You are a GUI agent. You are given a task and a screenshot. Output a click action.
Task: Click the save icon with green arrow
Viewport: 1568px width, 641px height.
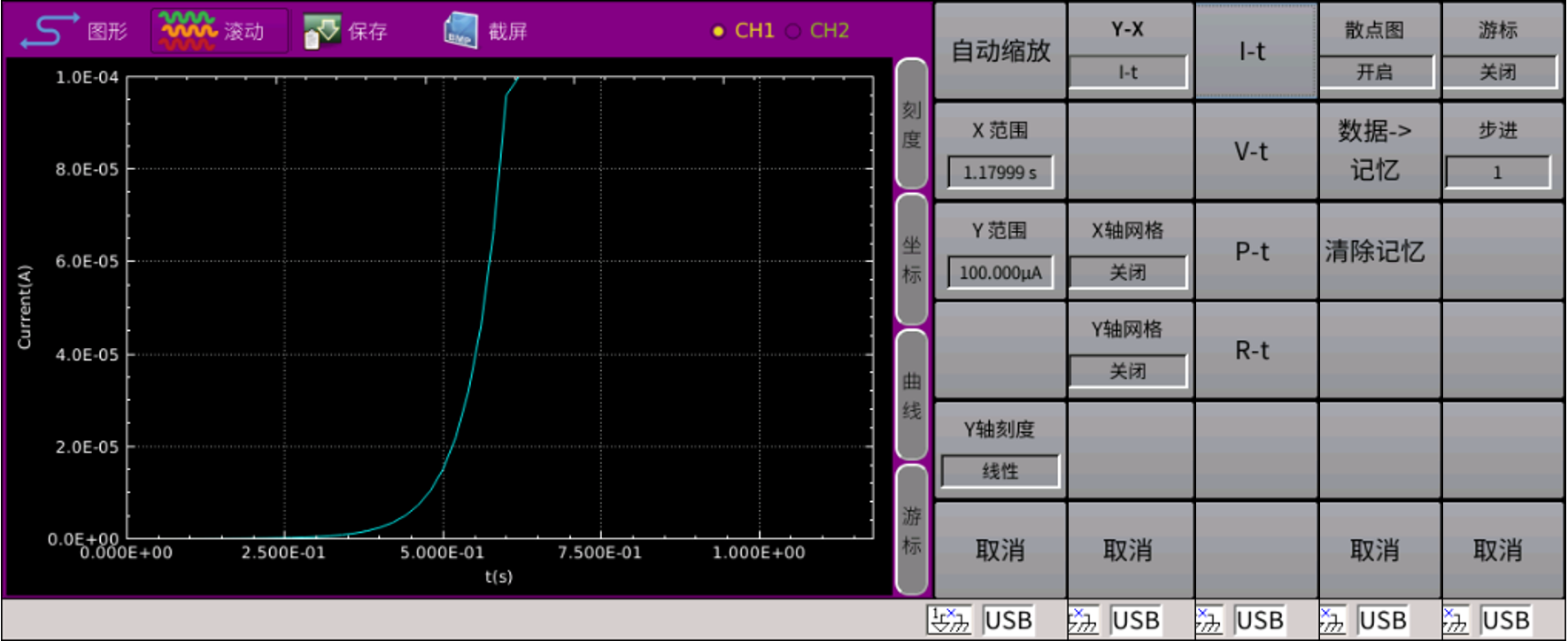[x=321, y=31]
